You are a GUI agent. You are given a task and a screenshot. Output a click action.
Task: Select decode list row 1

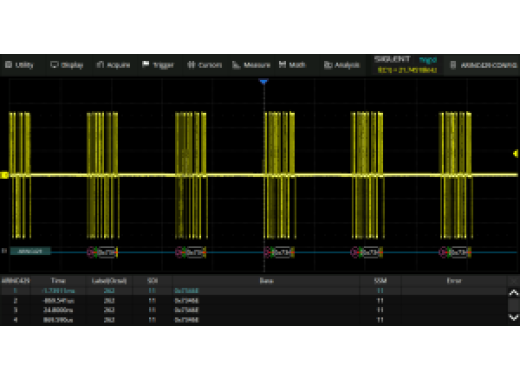click(x=253, y=291)
